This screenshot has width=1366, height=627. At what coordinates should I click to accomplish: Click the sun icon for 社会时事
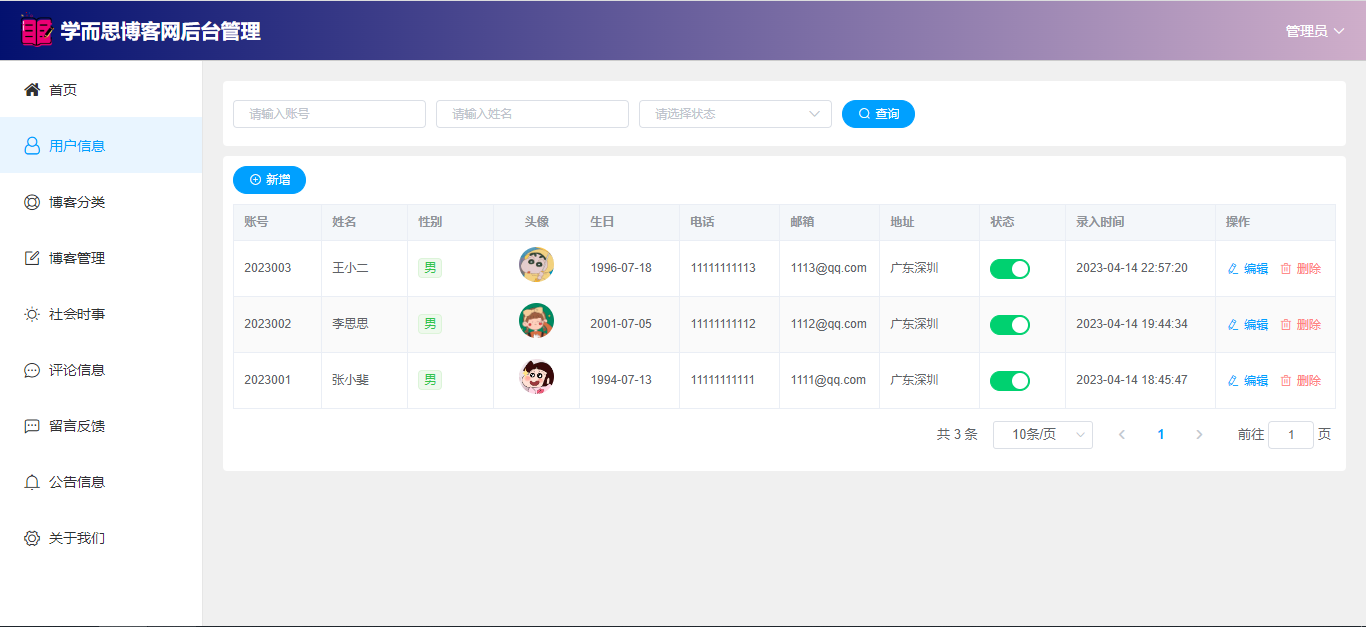pos(32,314)
